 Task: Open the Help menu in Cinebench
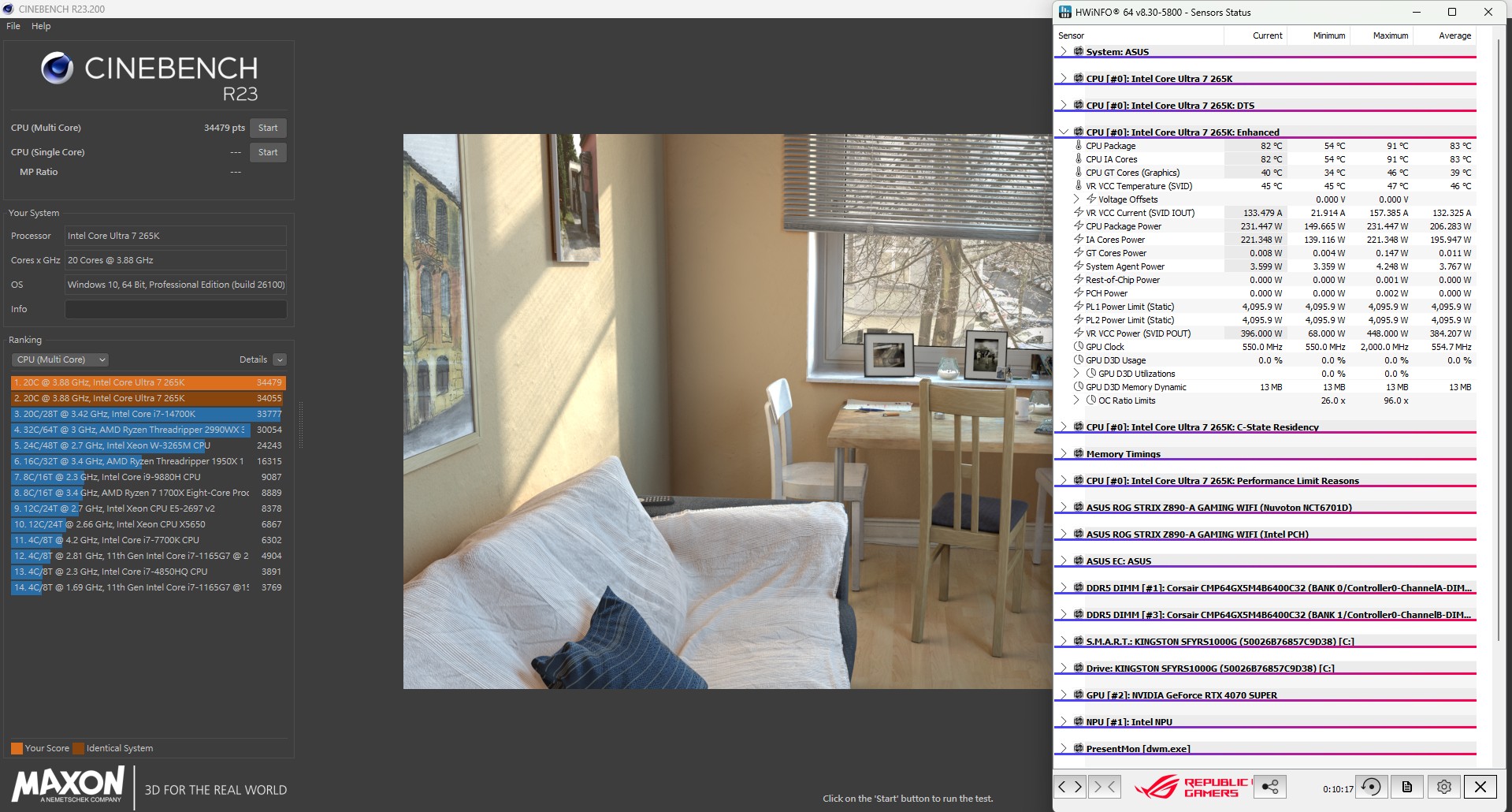click(x=41, y=26)
